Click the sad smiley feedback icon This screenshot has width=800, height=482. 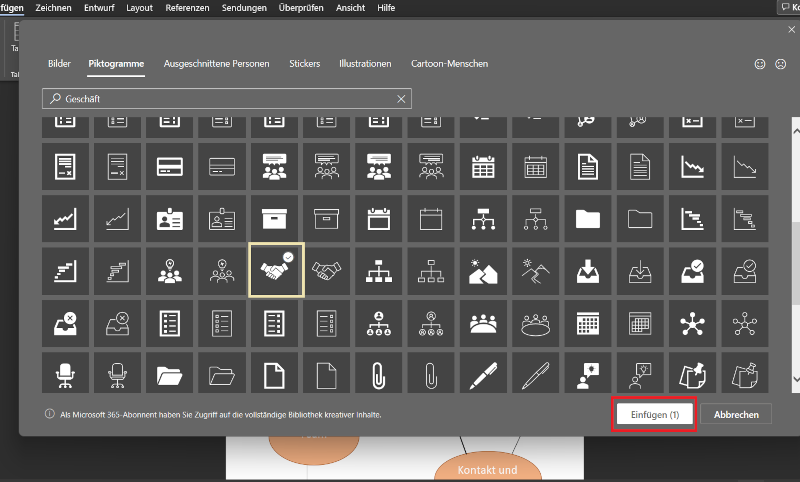click(780, 64)
